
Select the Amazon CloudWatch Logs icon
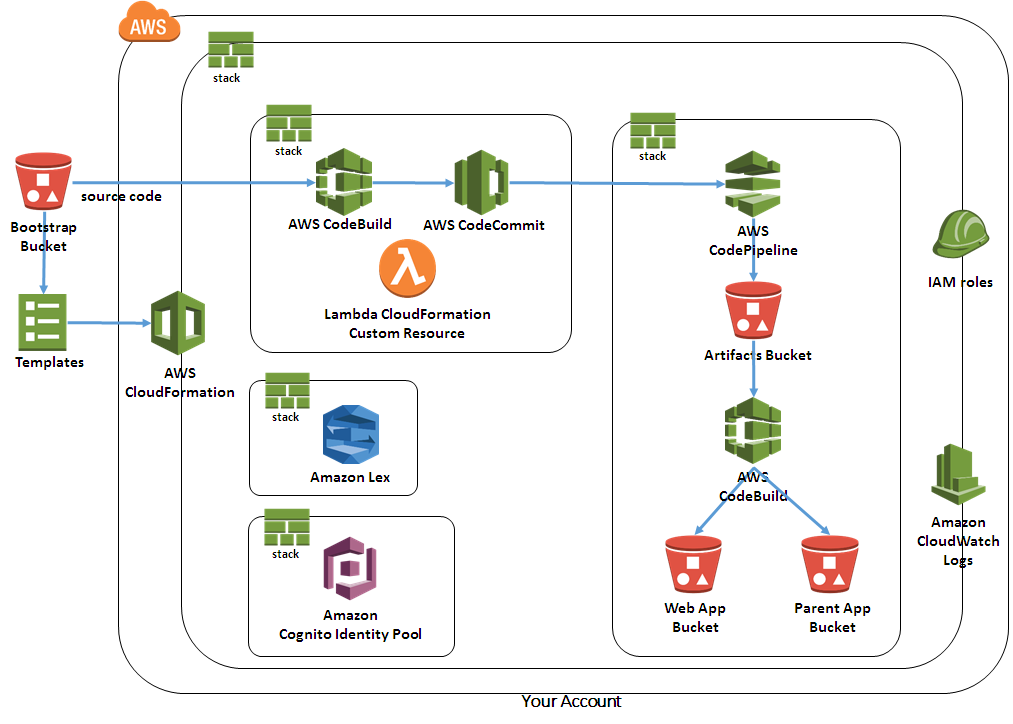[x=958, y=474]
